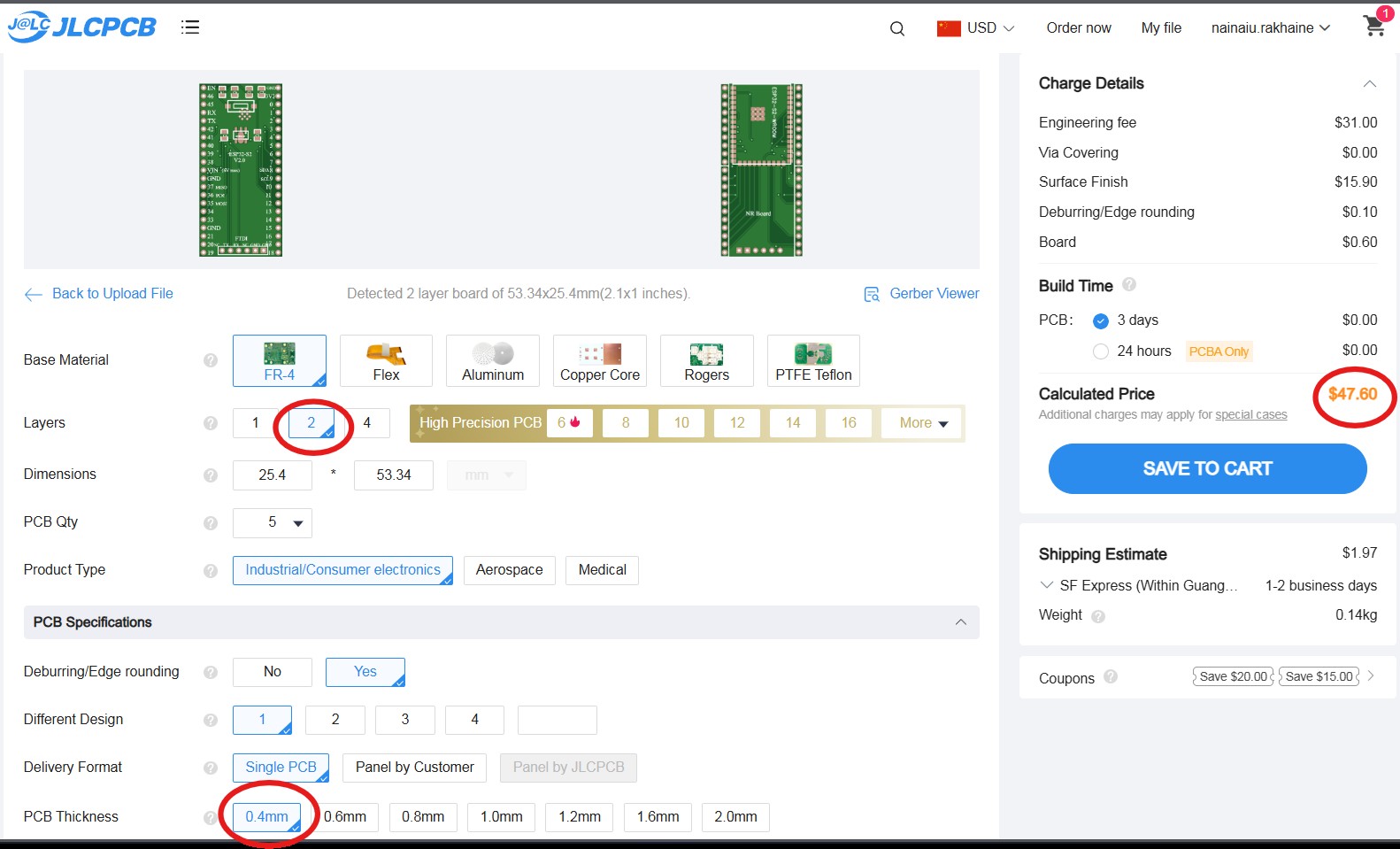
Task: Apply the Save $20.00 coupon
Action: 1233,676
